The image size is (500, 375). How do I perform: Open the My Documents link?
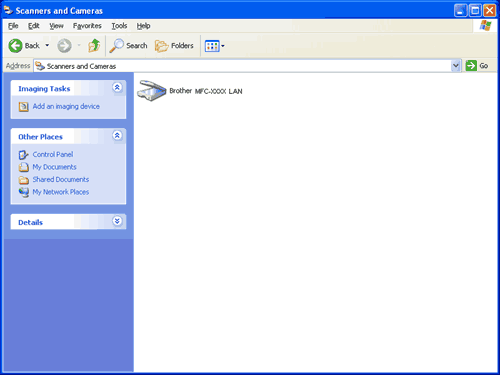coord(54,167)
